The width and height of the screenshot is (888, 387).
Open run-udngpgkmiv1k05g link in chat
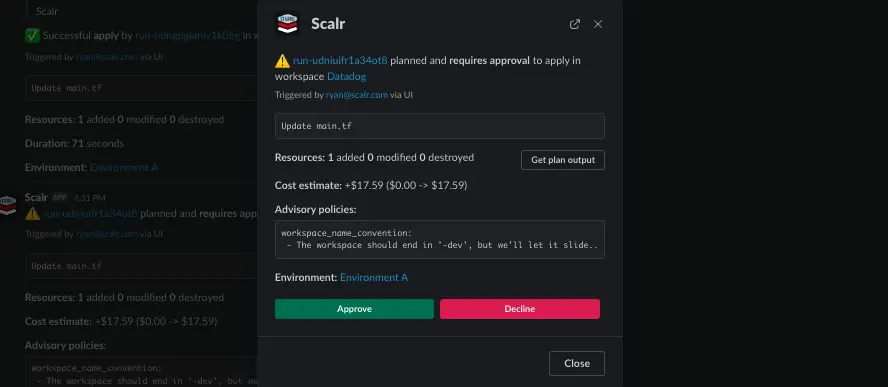coord(187,36)
